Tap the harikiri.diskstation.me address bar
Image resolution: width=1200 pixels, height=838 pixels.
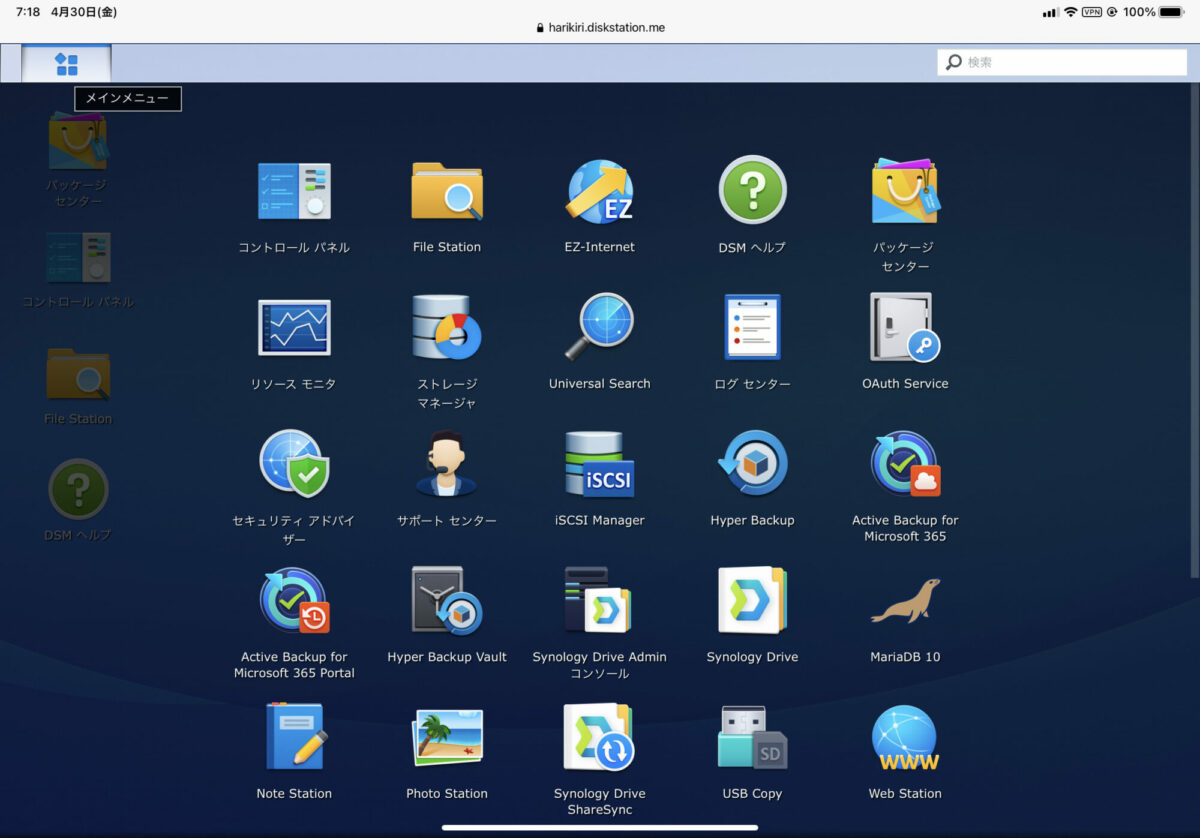pyautogui.click(x=600, y=28)
